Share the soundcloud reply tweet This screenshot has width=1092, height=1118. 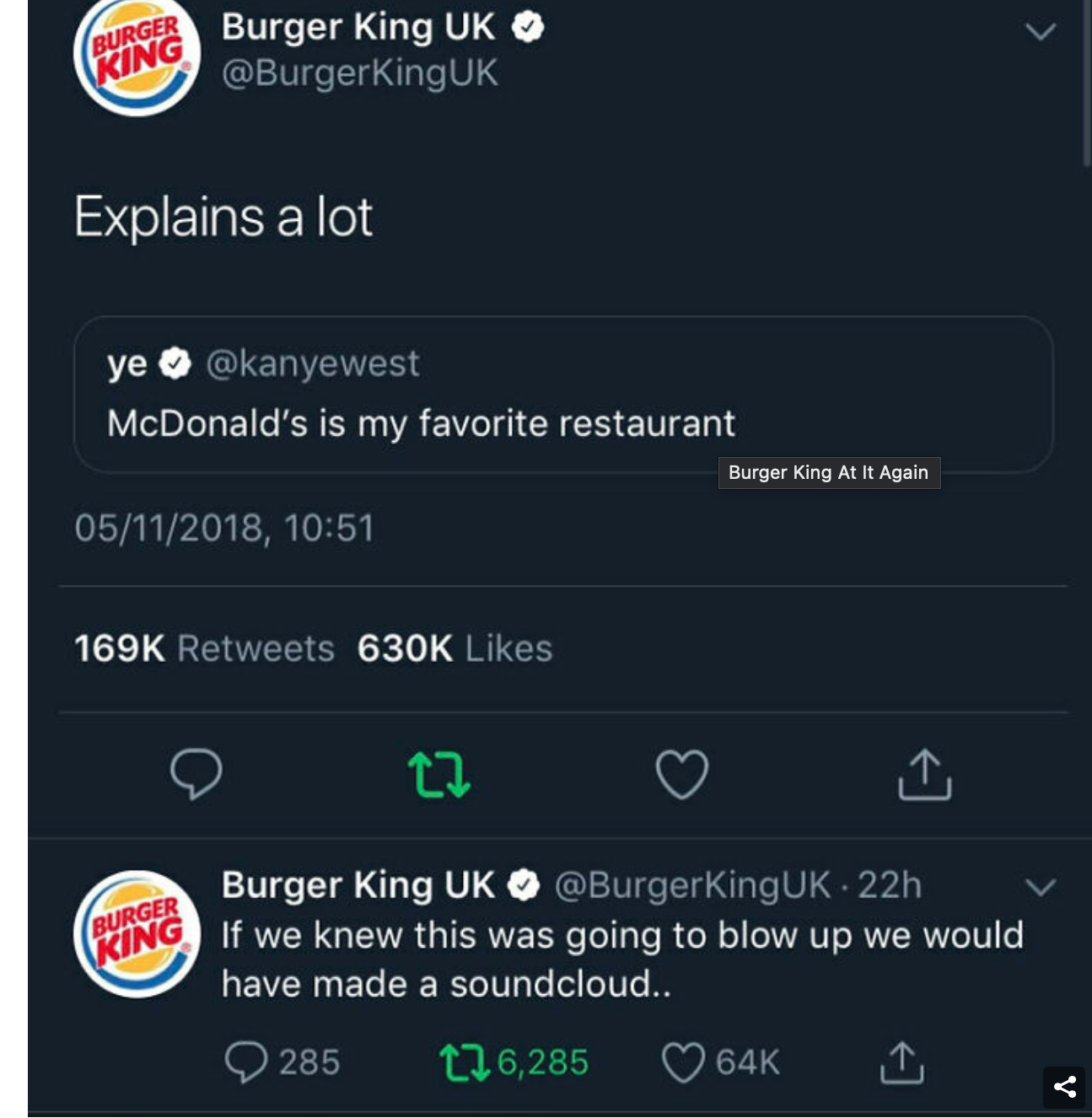pyautogui.click(x=901, y=1062)
